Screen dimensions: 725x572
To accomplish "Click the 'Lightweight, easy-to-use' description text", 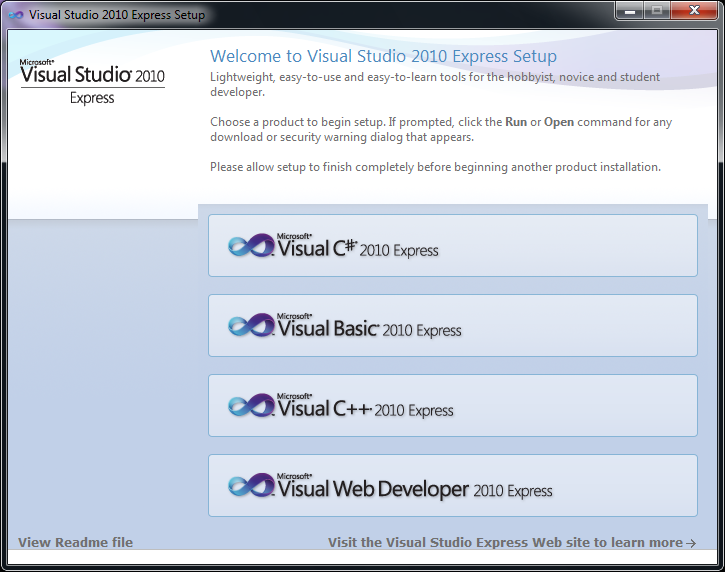I will tap(435, 84).
